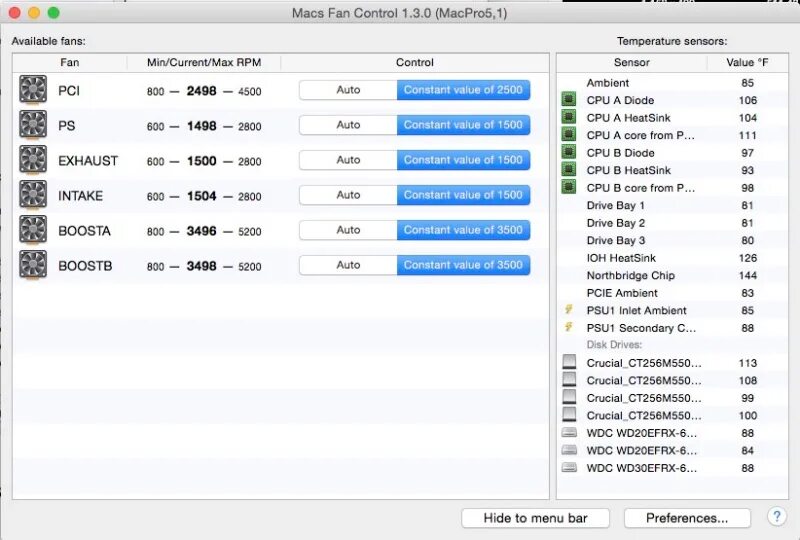Select EXHAUST constant value of 1500
Image resolution: width=800 pixels, height=540 pixels.
[463, 160]
